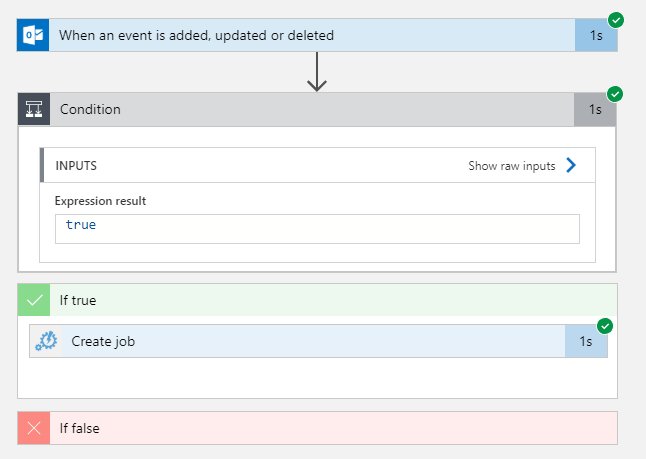Viewport: 646px width, 459px height.
Task: Click the X icon beside If false
Action: 33,428
